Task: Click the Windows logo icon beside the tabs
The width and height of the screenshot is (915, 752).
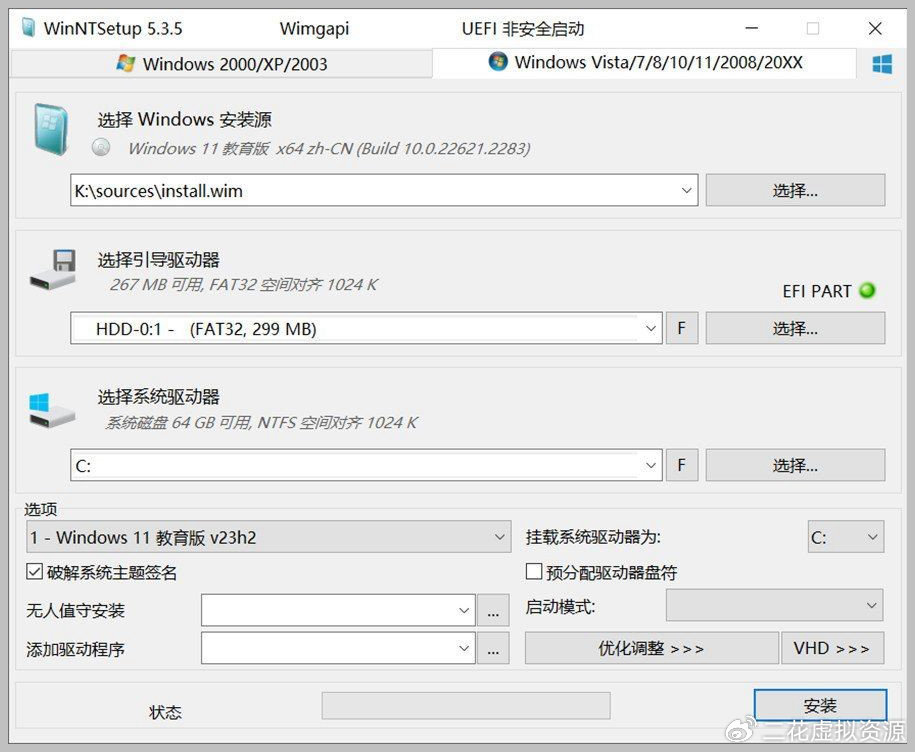Action: coord(882,64)
